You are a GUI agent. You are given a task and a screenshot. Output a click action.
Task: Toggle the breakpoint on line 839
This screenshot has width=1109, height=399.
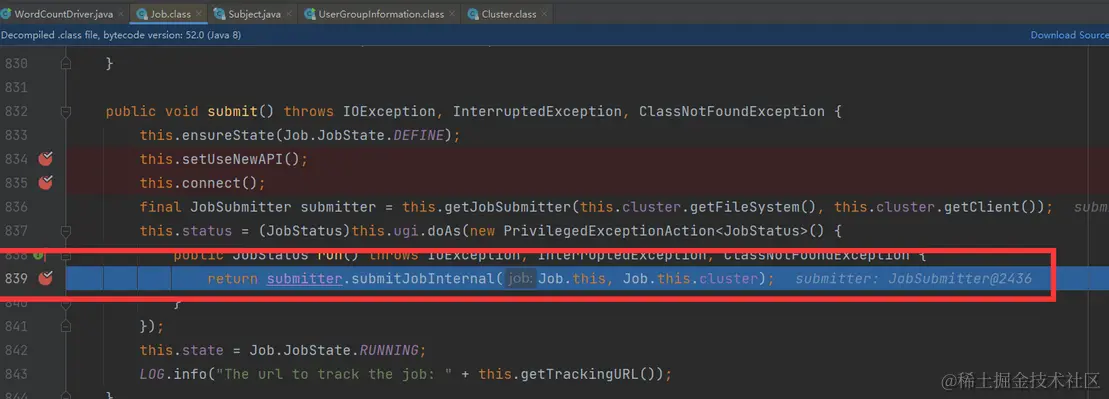point(46,279)
